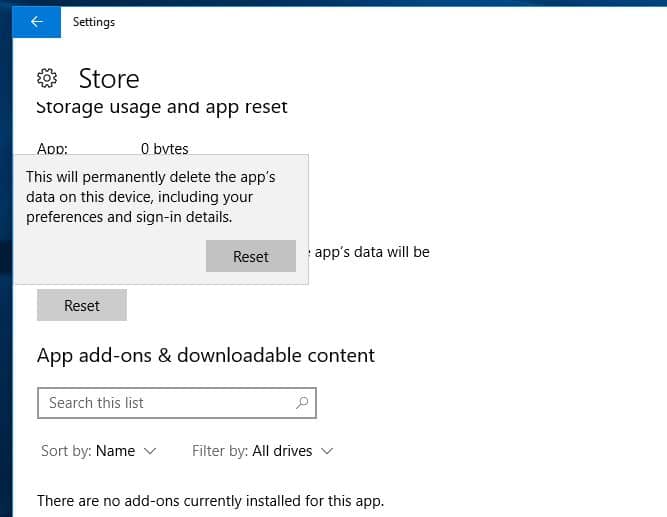Select the App add-ons & downloadable content heading
The image size is (667, 517).
coord(206,355)
